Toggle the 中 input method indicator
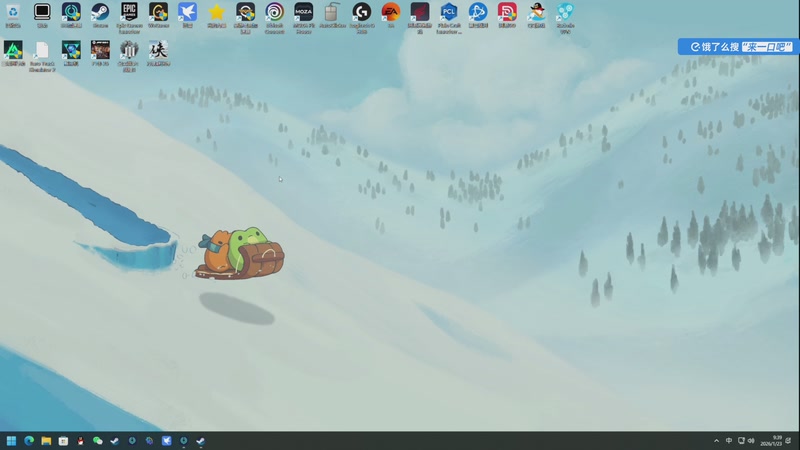This screenshot has height=450, width=800. (729, 441)
